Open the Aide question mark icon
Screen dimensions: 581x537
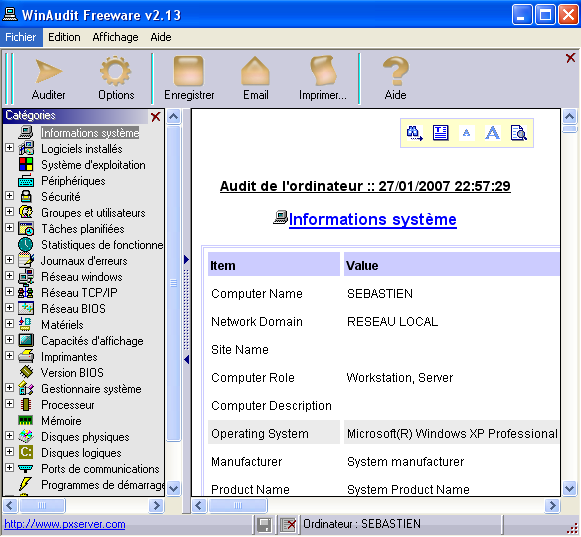[395, 79]
